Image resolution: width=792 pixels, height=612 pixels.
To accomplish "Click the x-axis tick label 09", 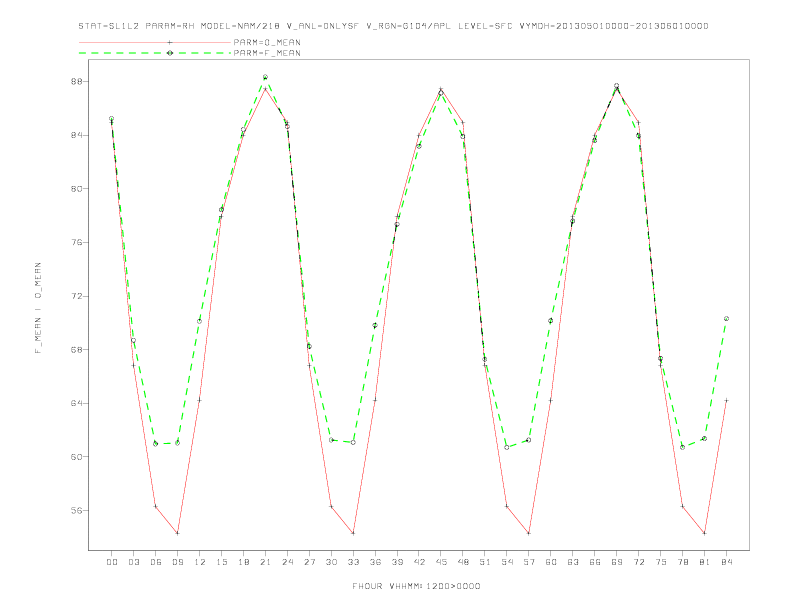I will [x=178, y=562].
